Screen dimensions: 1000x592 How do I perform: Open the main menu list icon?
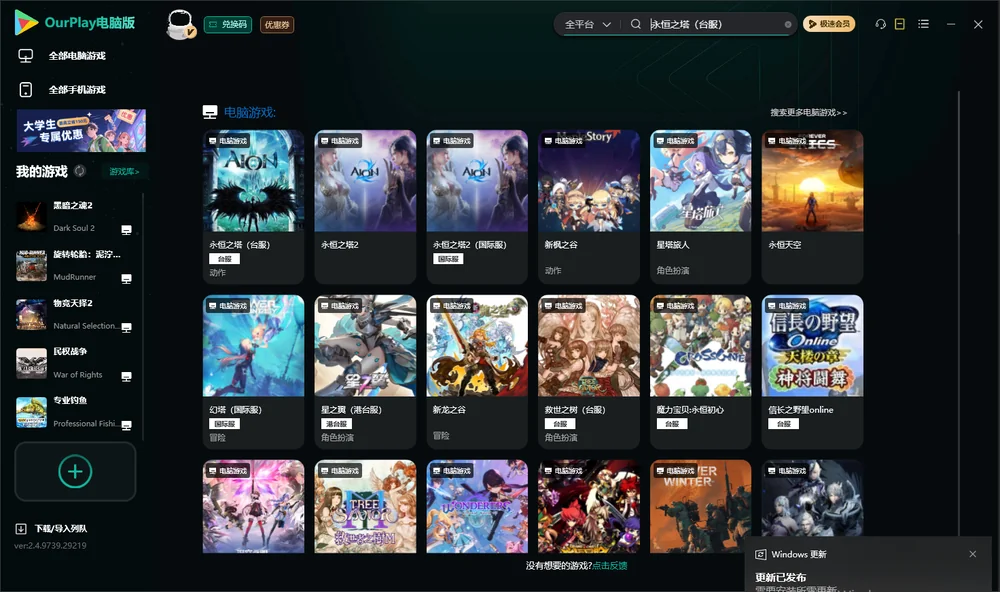(923, 24)
